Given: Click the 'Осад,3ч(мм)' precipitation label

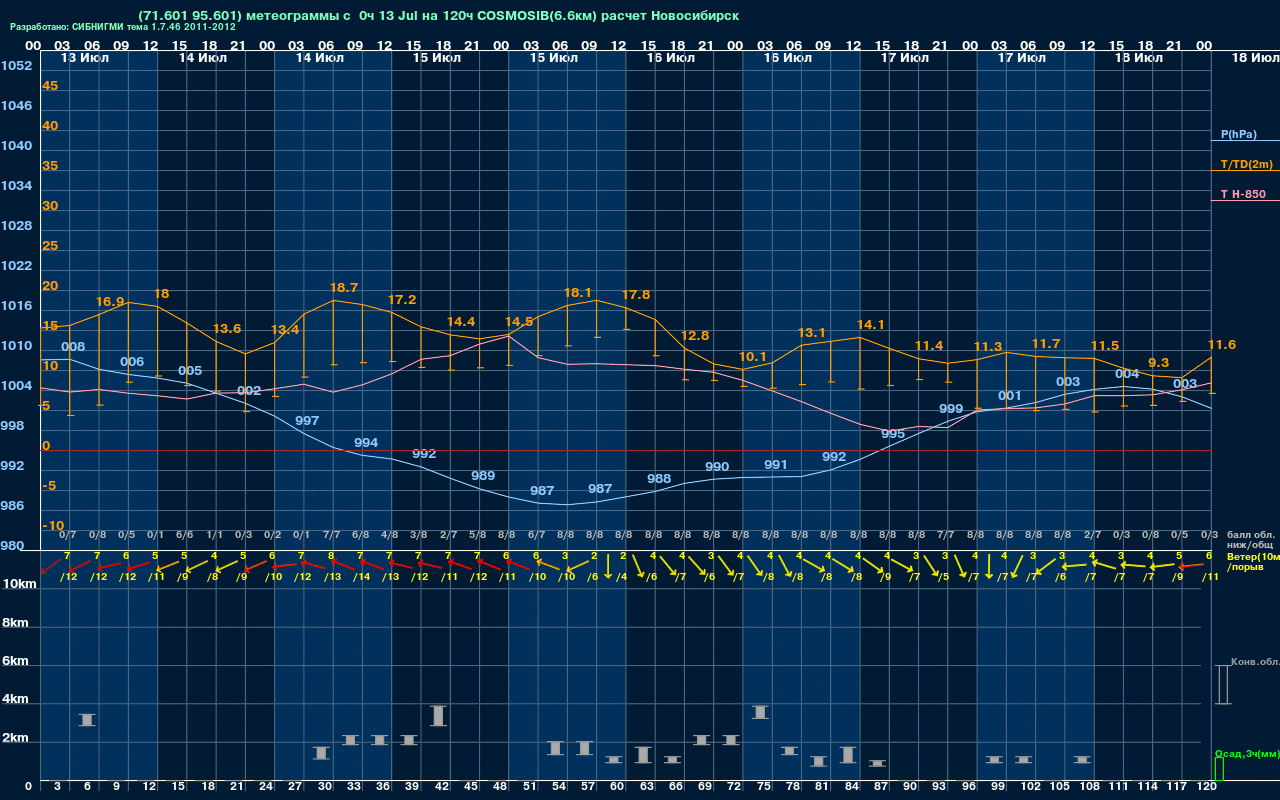Looking at the screenshot, I should [1247, 753].
